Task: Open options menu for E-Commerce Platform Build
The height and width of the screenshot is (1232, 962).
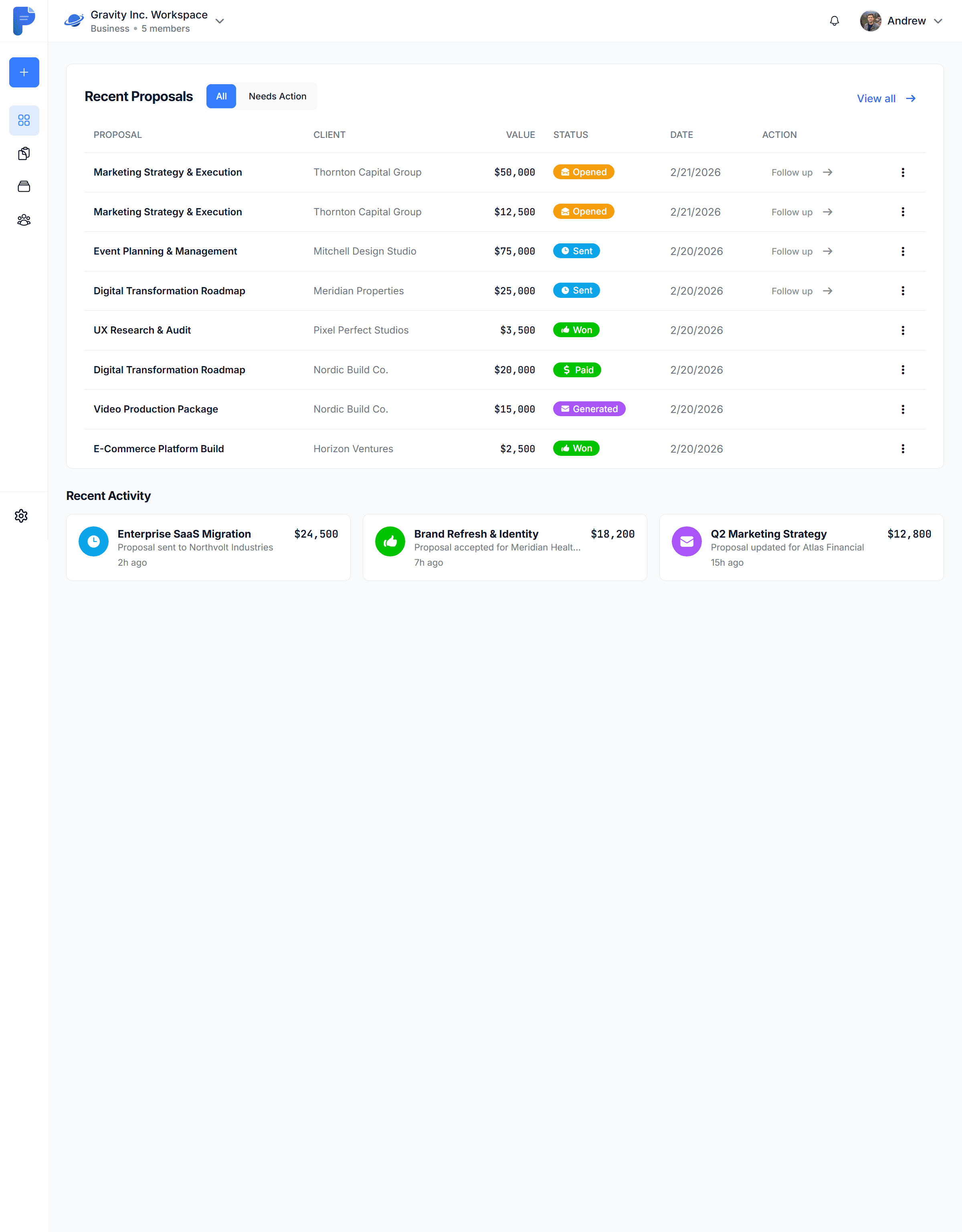Action: point(902,449)
